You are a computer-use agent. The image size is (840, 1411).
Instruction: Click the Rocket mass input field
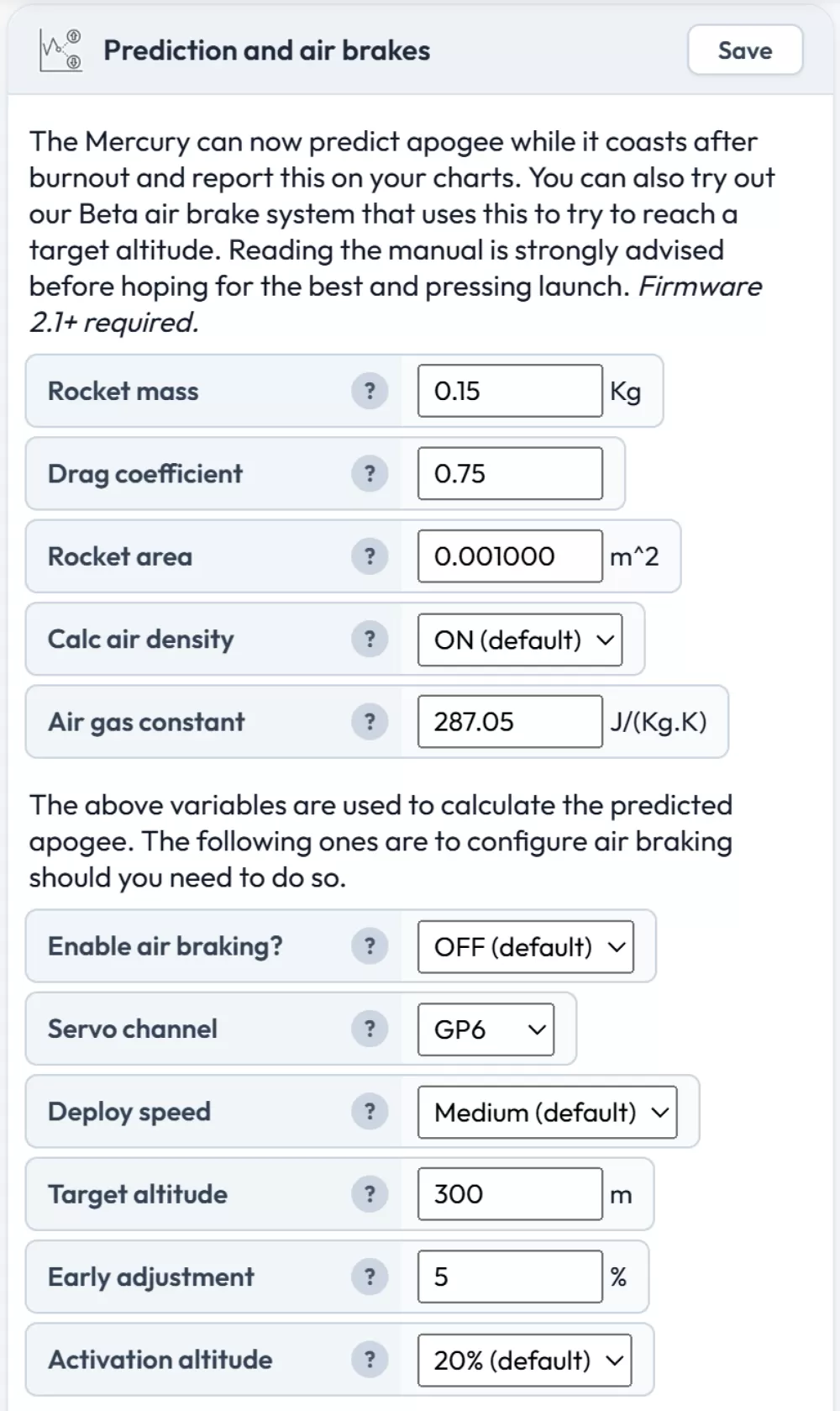(510, 391)
